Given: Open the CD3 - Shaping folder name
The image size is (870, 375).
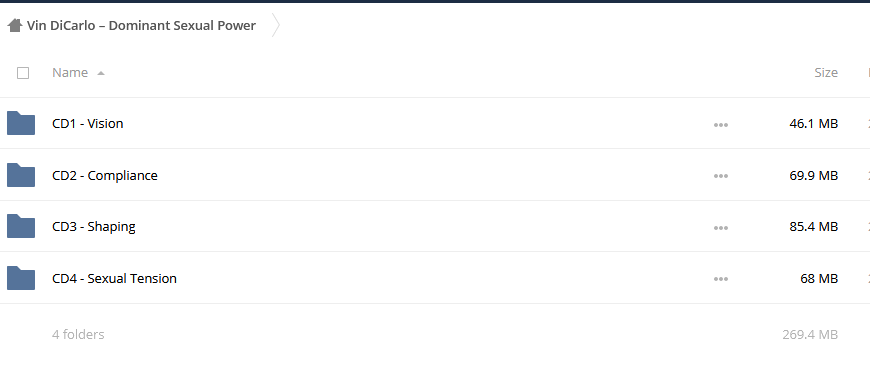Looking at the screenshot, I should [x=94, y=226].
